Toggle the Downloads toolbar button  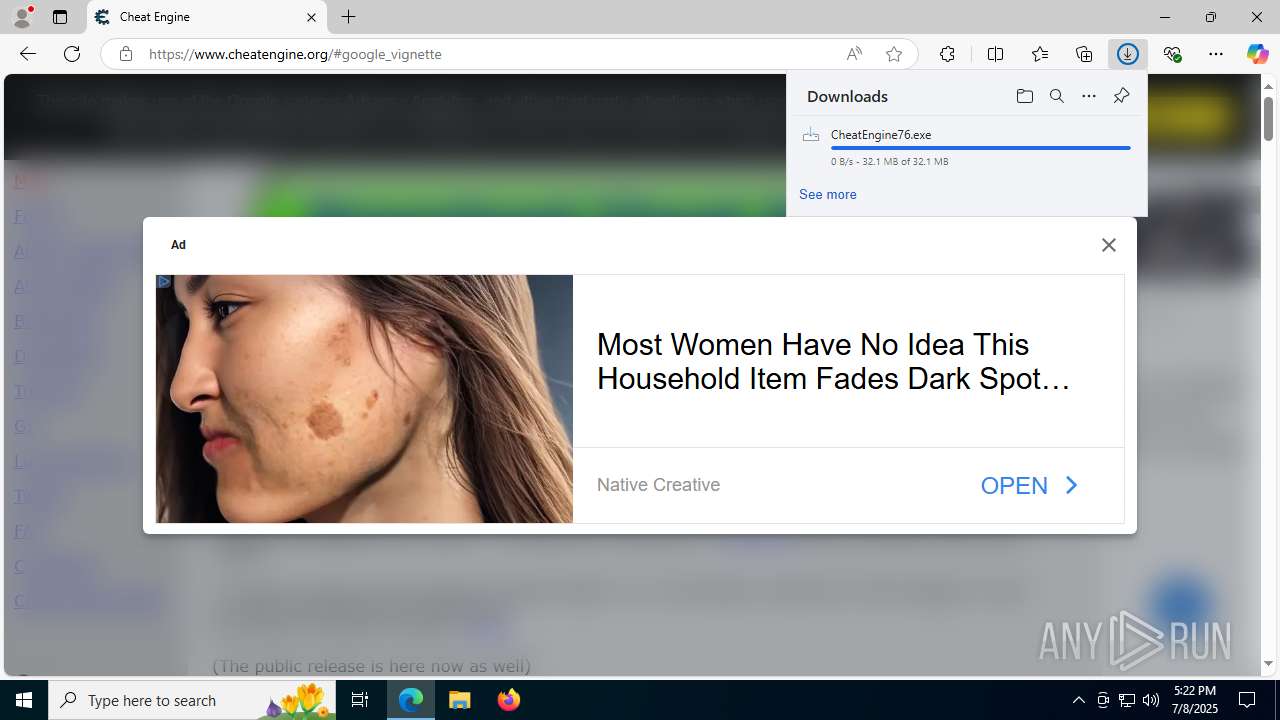[1128, 54]
